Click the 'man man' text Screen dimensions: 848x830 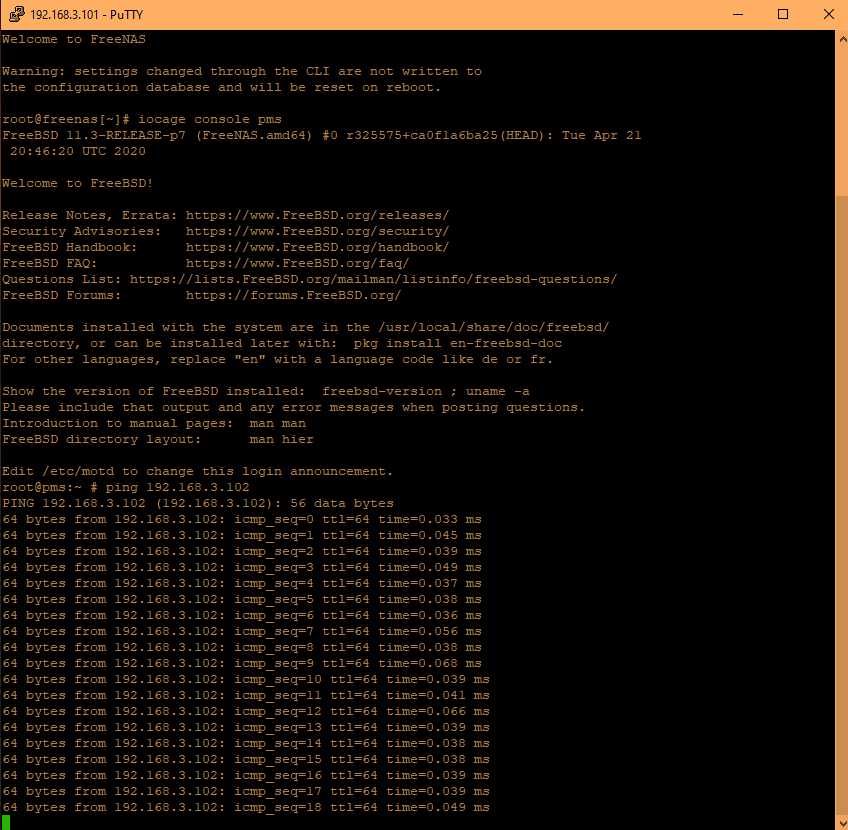click(x=277, y=423)
